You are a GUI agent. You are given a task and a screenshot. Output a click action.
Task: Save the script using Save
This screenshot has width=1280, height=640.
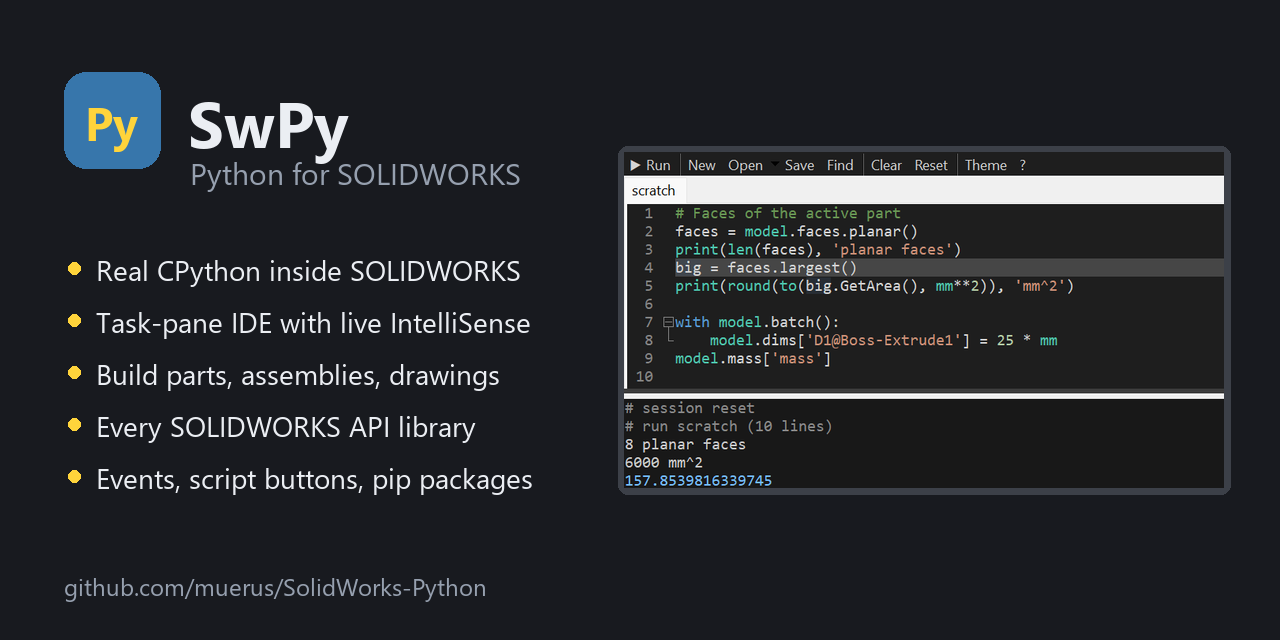[799, 165]
